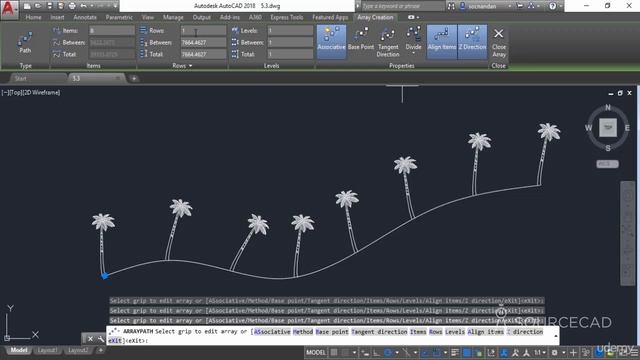
Task: Open the Annotate ribbon tab
Action: pos(85,17)
